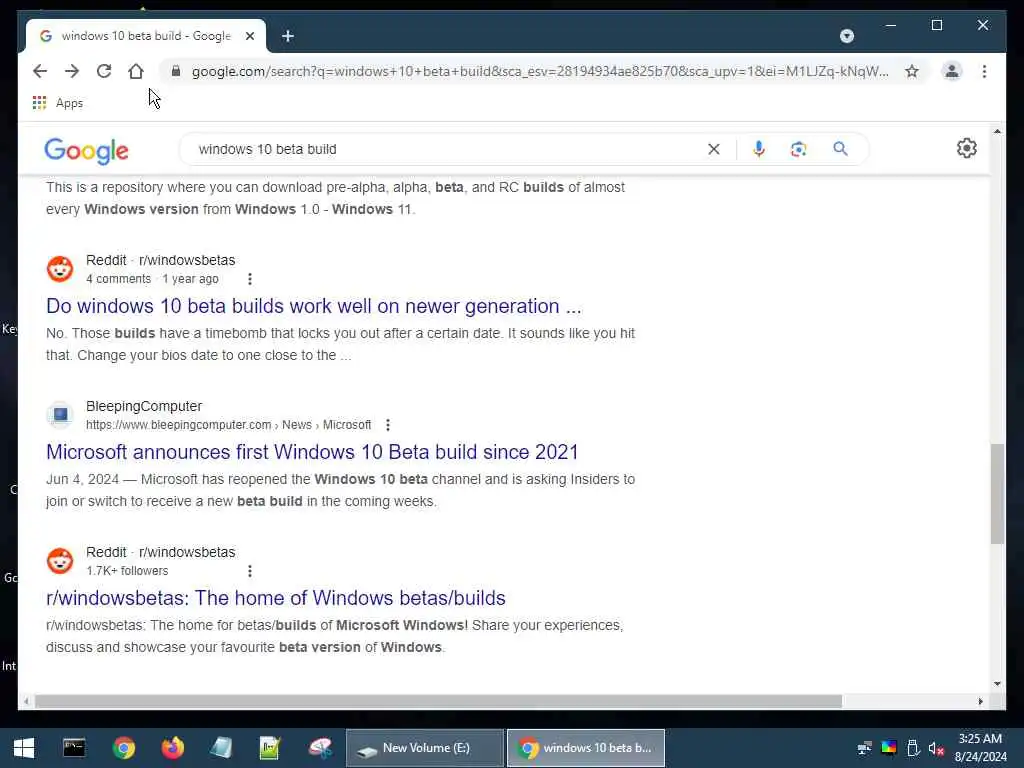Open 'Do windows 10 beta builds work well' link
The width and height of the screenshot is (1024, 768).
313,306
